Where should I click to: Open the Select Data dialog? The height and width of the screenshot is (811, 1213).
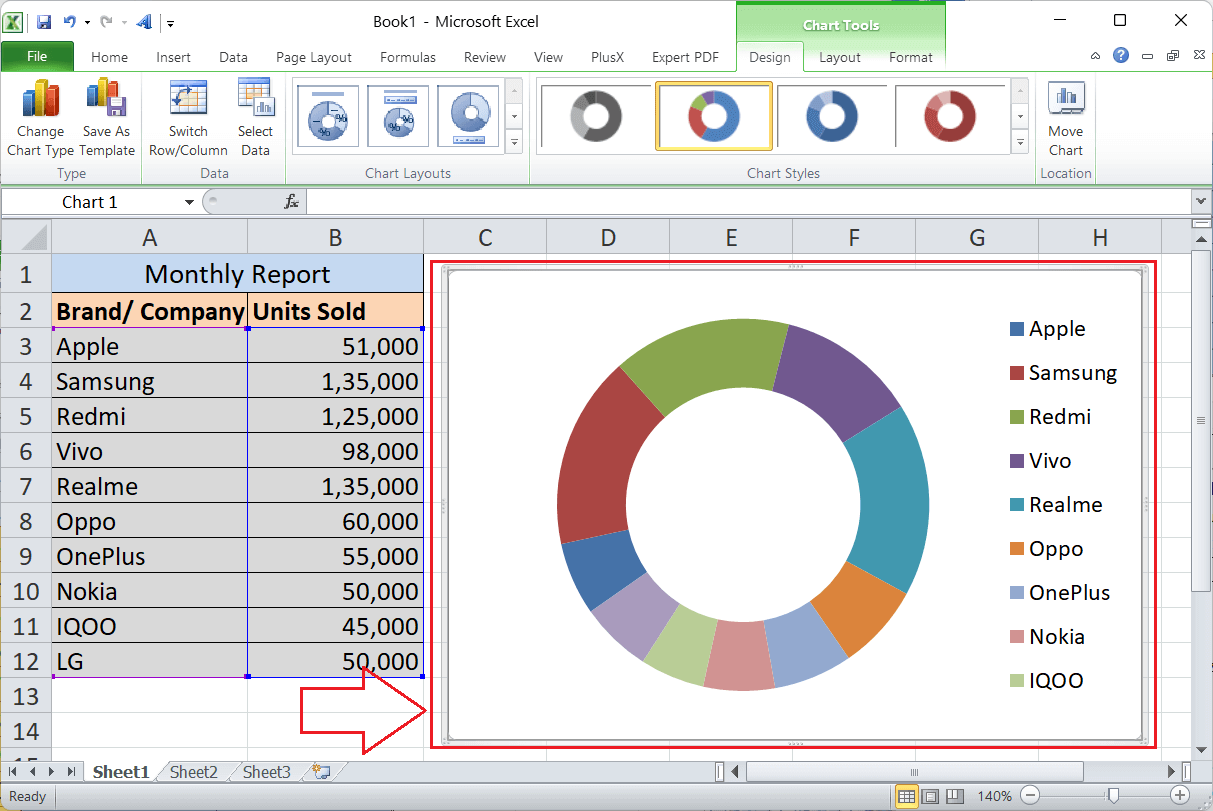(x=256, y=117)
